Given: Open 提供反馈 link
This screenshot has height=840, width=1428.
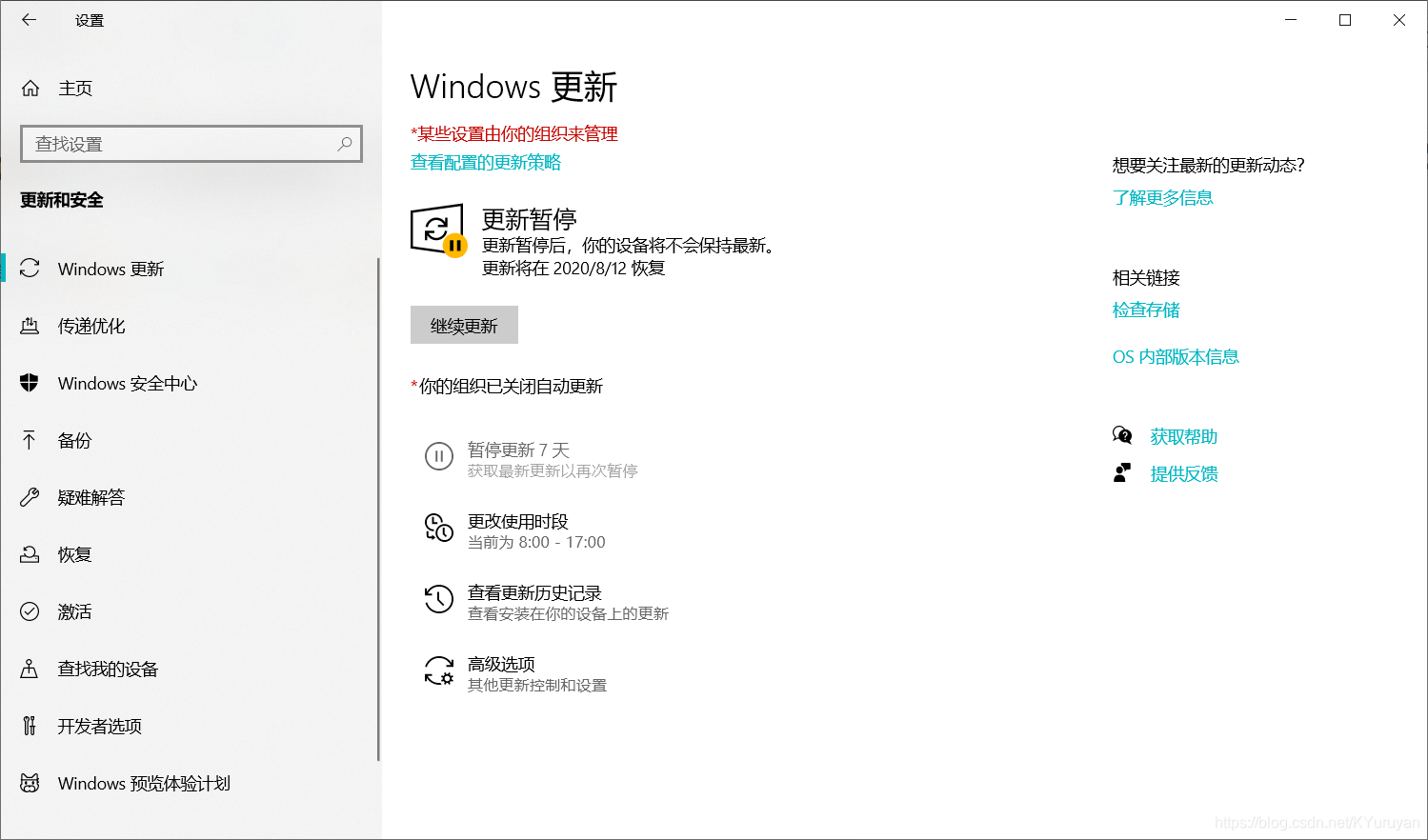Looking at the screenshot, I should pos(1183,474).
